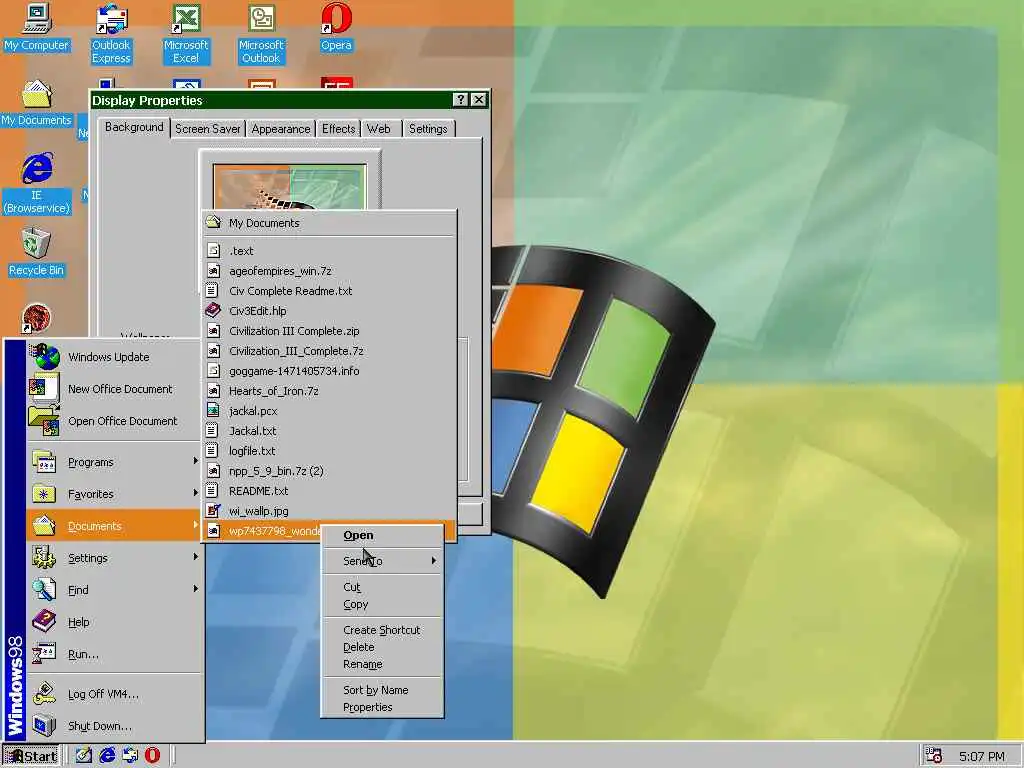Select the Background tab

pos(134,127)
